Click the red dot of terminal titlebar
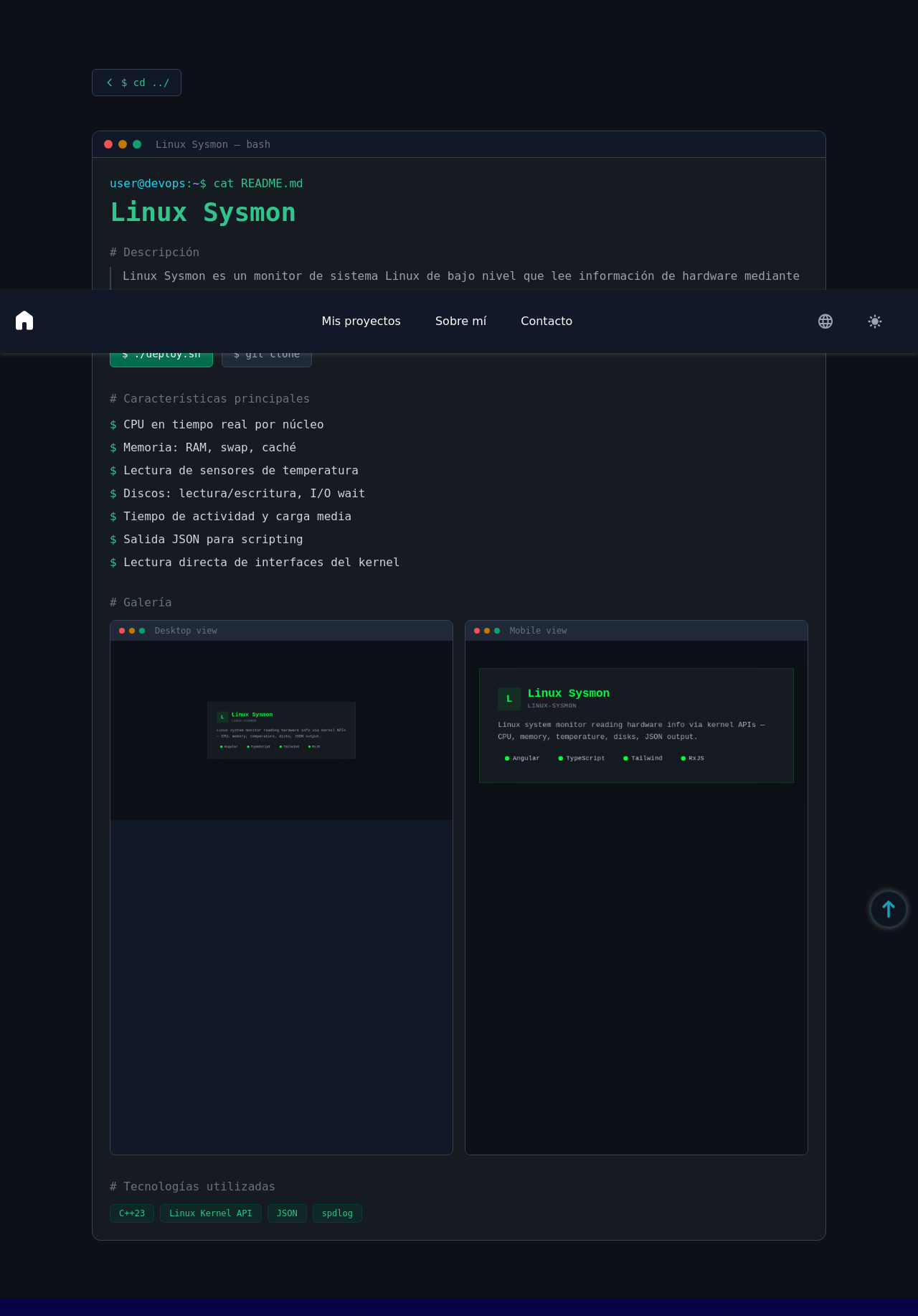This screenshot has height=1316, width=918. [x=108, y=144]
